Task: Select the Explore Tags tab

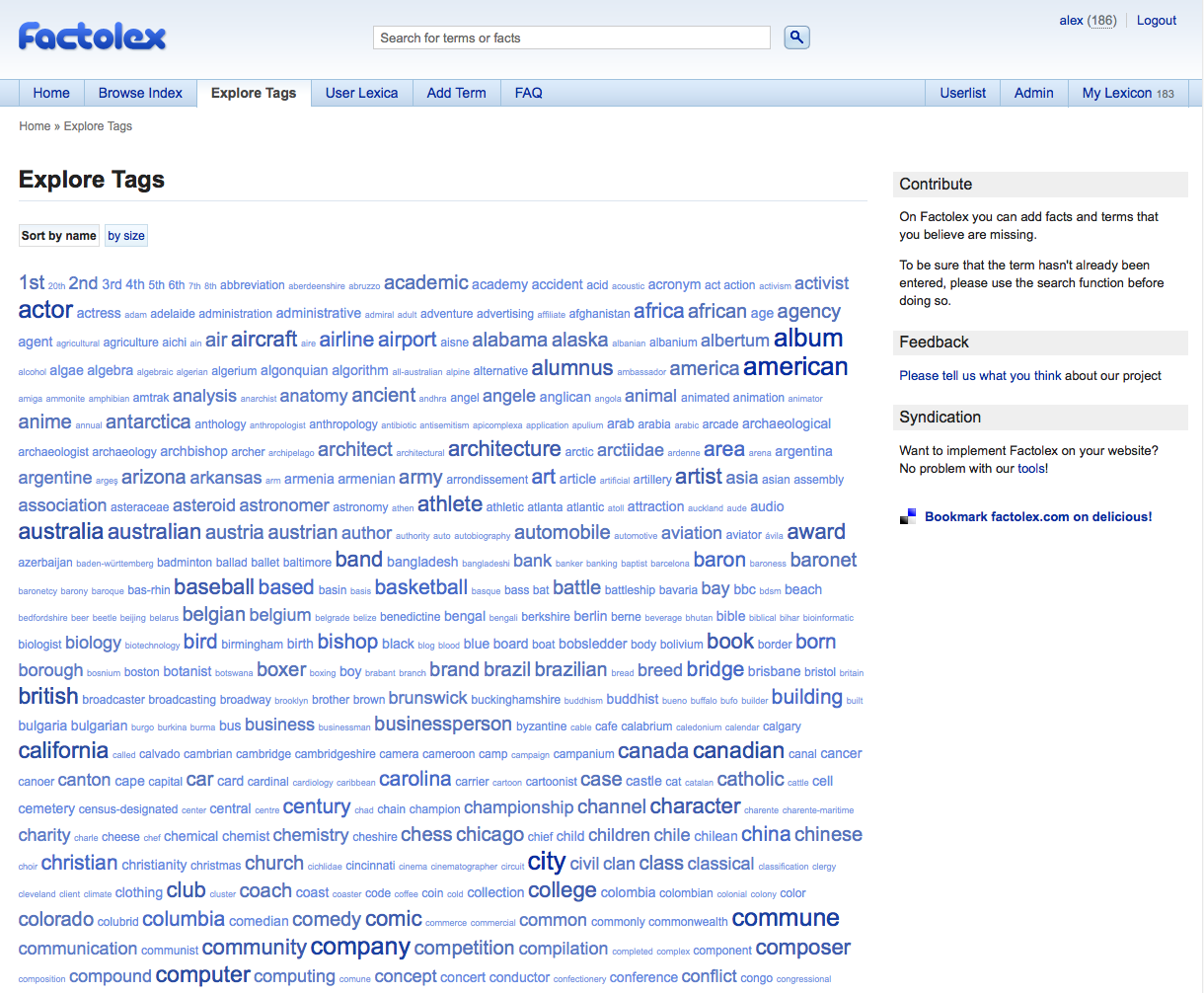Action: [x=254, y=93]
